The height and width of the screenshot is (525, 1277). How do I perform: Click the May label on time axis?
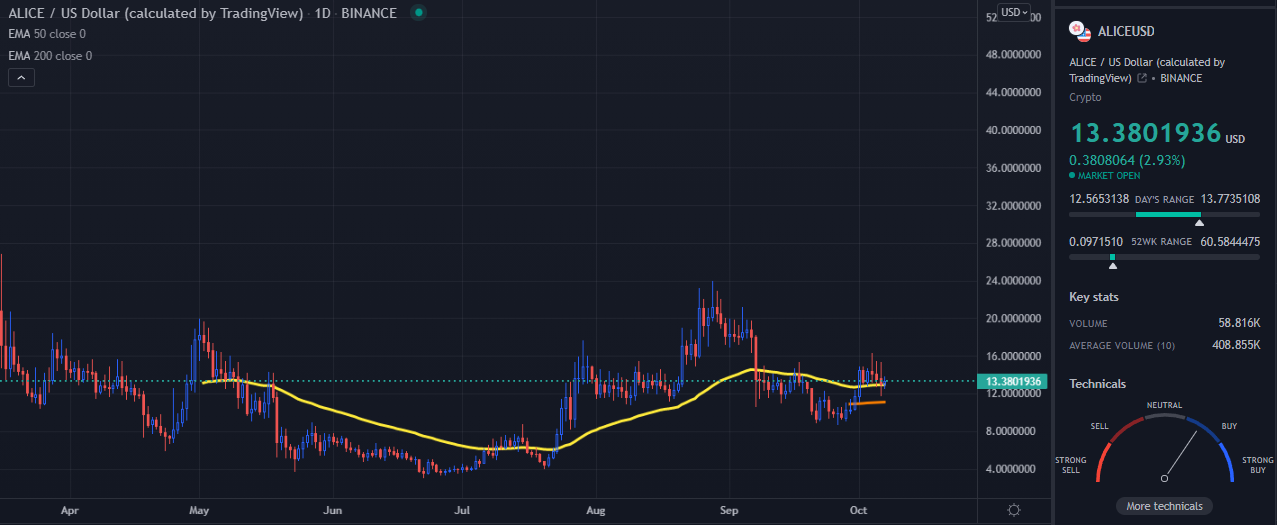[x=199, y=510]
